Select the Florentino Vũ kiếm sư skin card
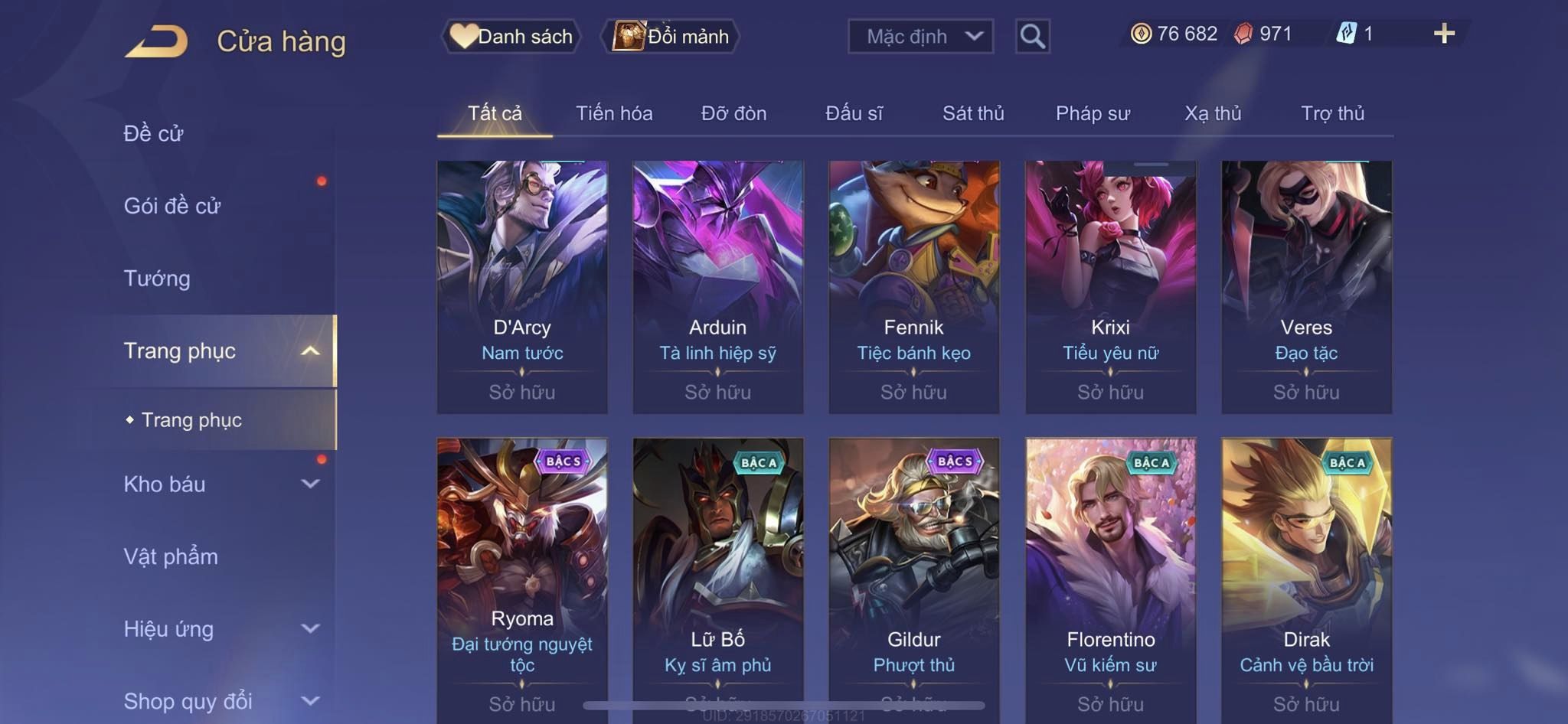The image size is (1568, 724). point(1110,580)
